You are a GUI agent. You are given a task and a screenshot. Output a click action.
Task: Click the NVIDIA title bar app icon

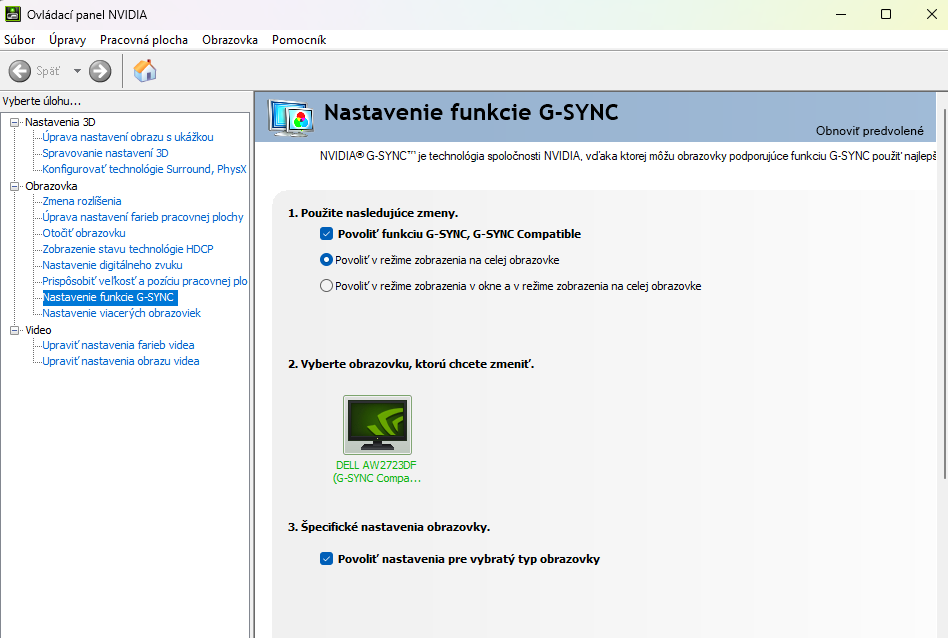(x=13, y=14)
